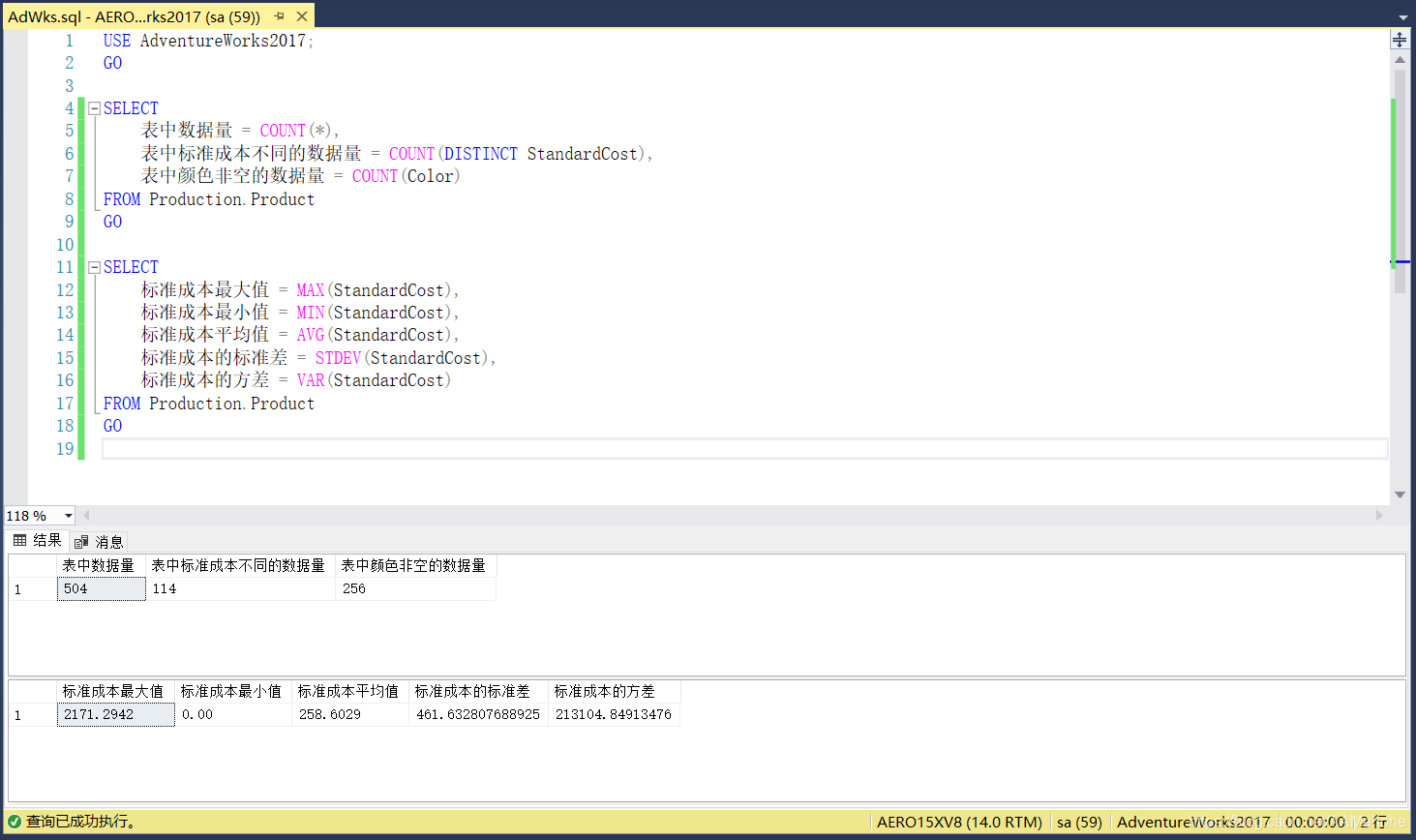Pin the AdWks.sql document tab
The image size is (1416, 840).
click(279, 16)
